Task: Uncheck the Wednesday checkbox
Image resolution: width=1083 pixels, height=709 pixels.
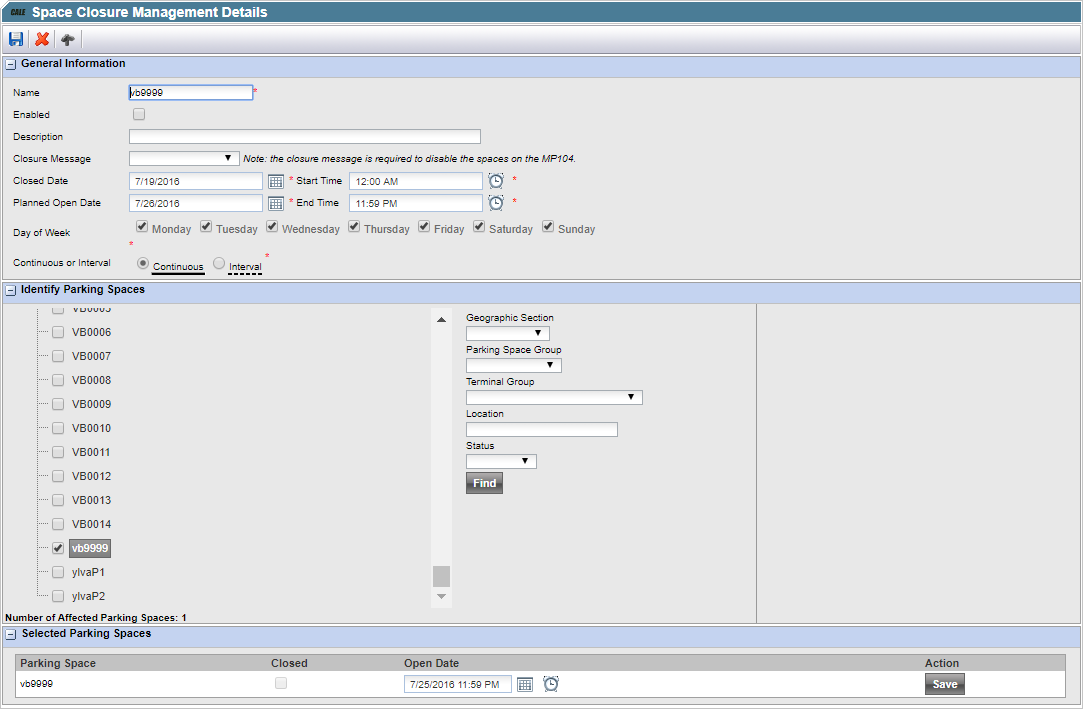Action: coord(272,226)
